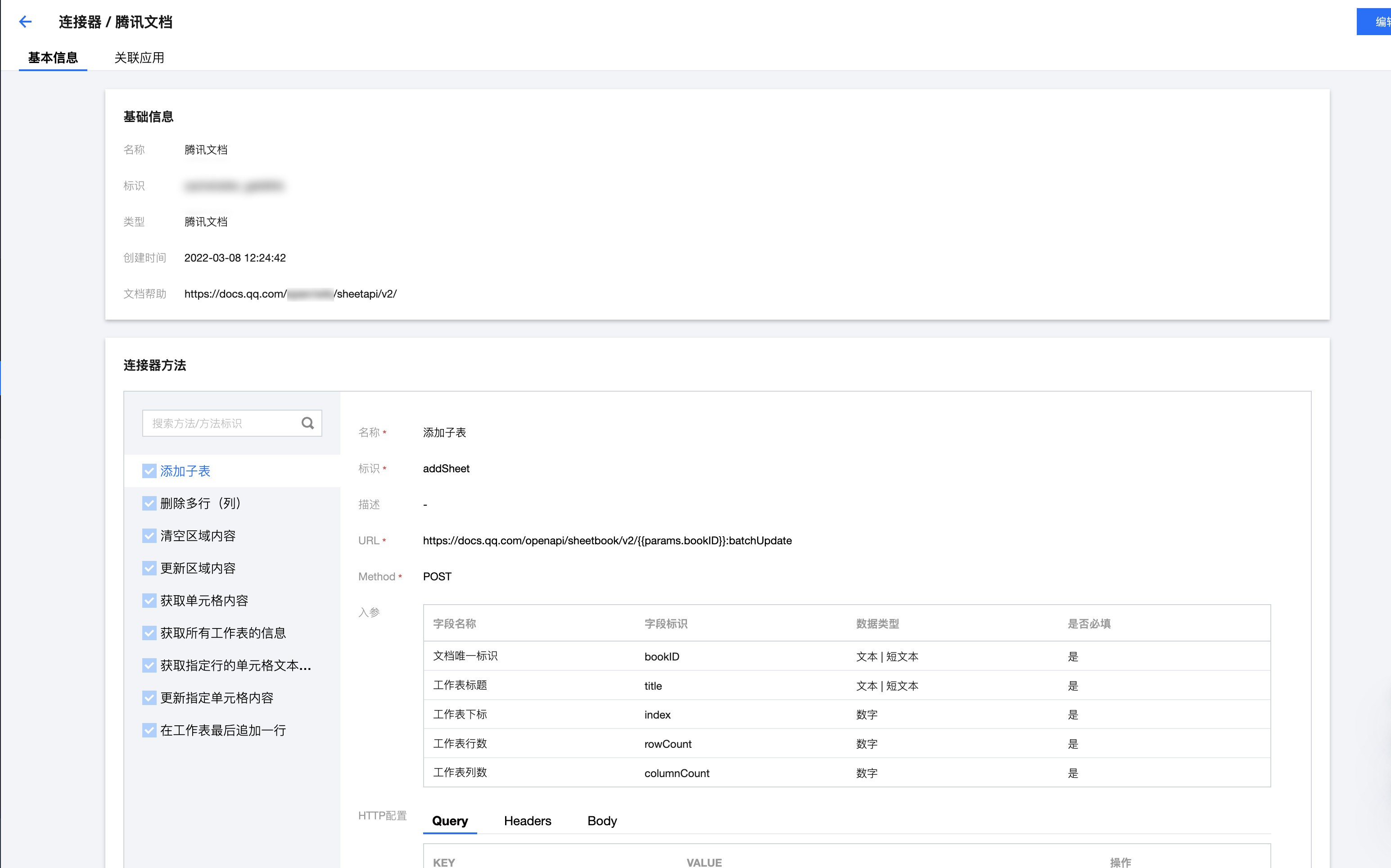The height and width of the screenshot is (868, 1391).
Task: Open the Headers HTTP config tab
Action: tap(527, 821)
